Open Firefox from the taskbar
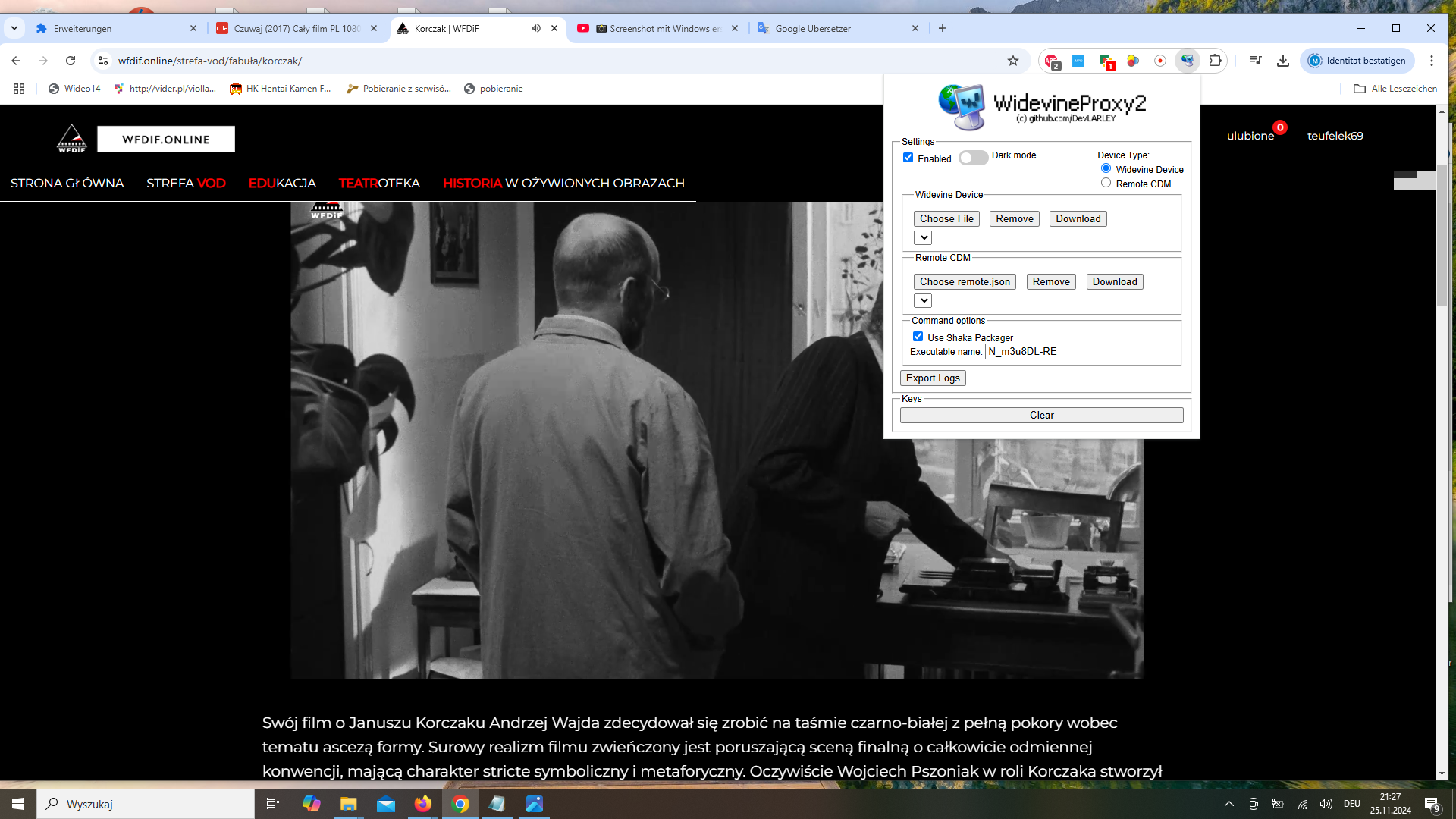The height and width of the screenshot is (819, 1456). tap(423, 804)
